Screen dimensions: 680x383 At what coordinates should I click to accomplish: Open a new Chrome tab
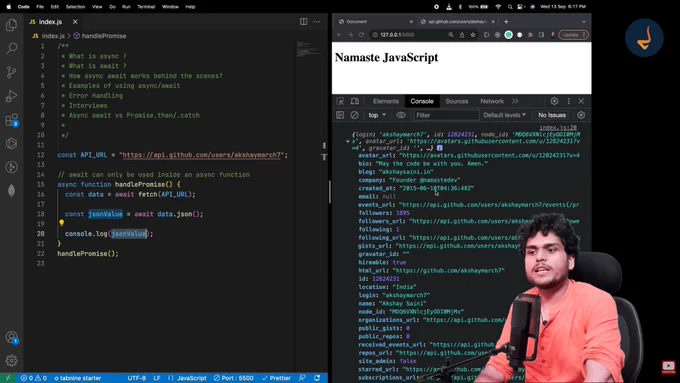tap(506, 22)
